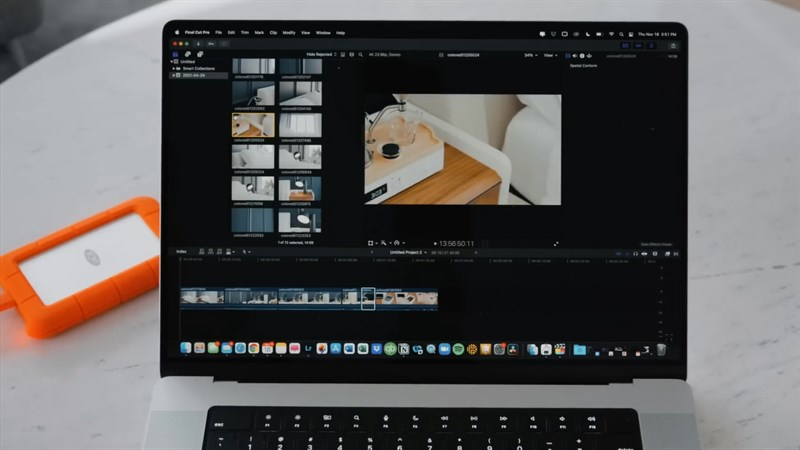Click the insert clip edit button
800x450 pixels.
tap(211, 252)
